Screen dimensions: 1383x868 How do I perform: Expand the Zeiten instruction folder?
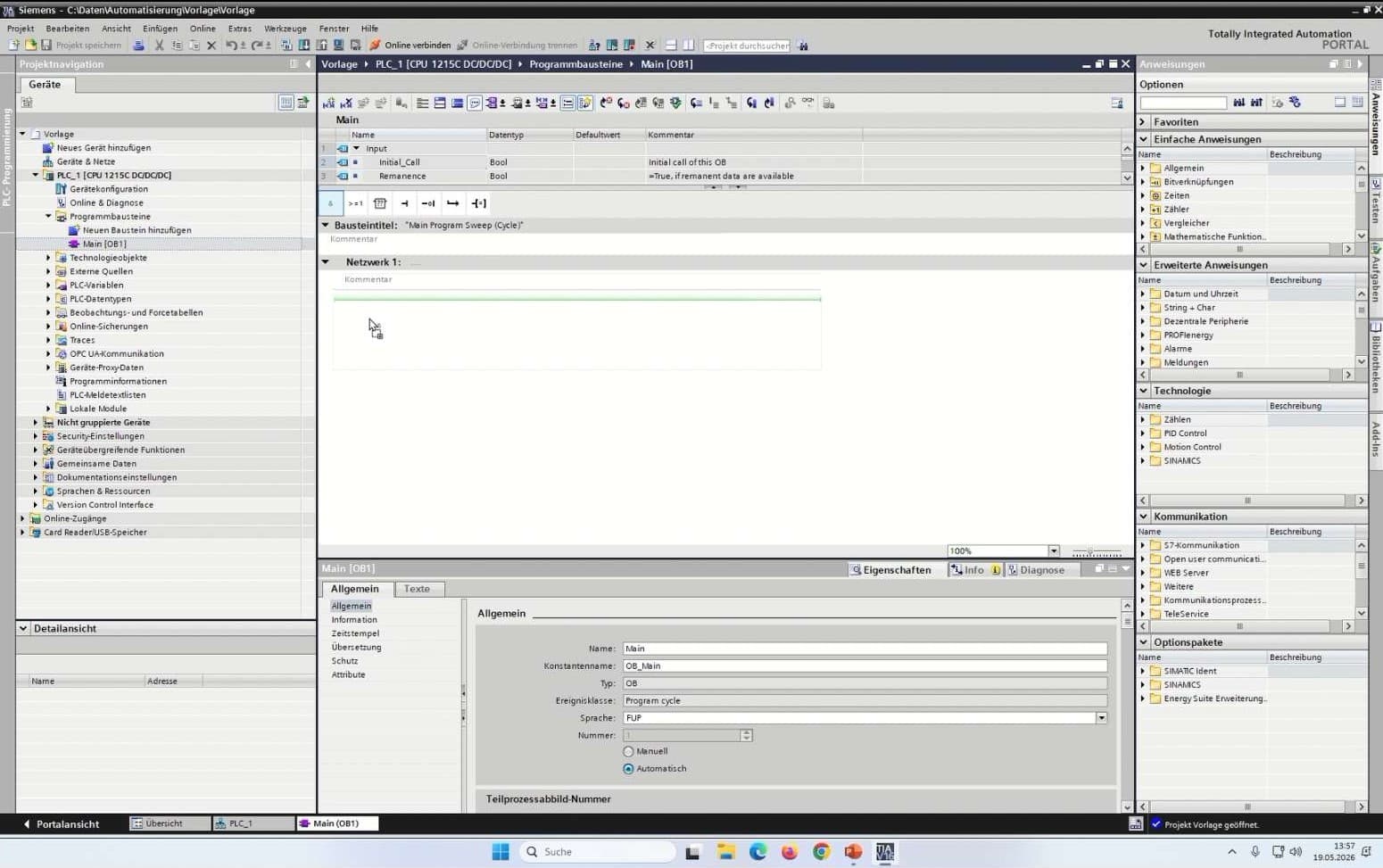1143,195
